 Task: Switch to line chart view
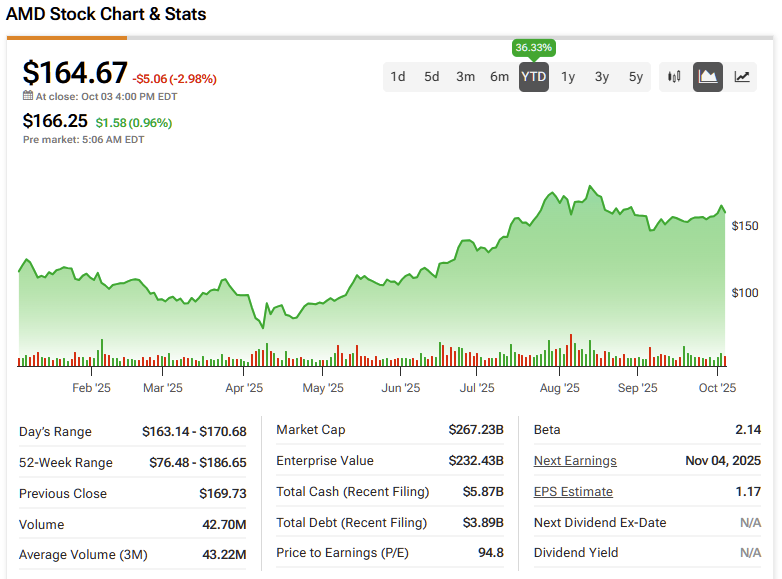click(x=742, y=77)
